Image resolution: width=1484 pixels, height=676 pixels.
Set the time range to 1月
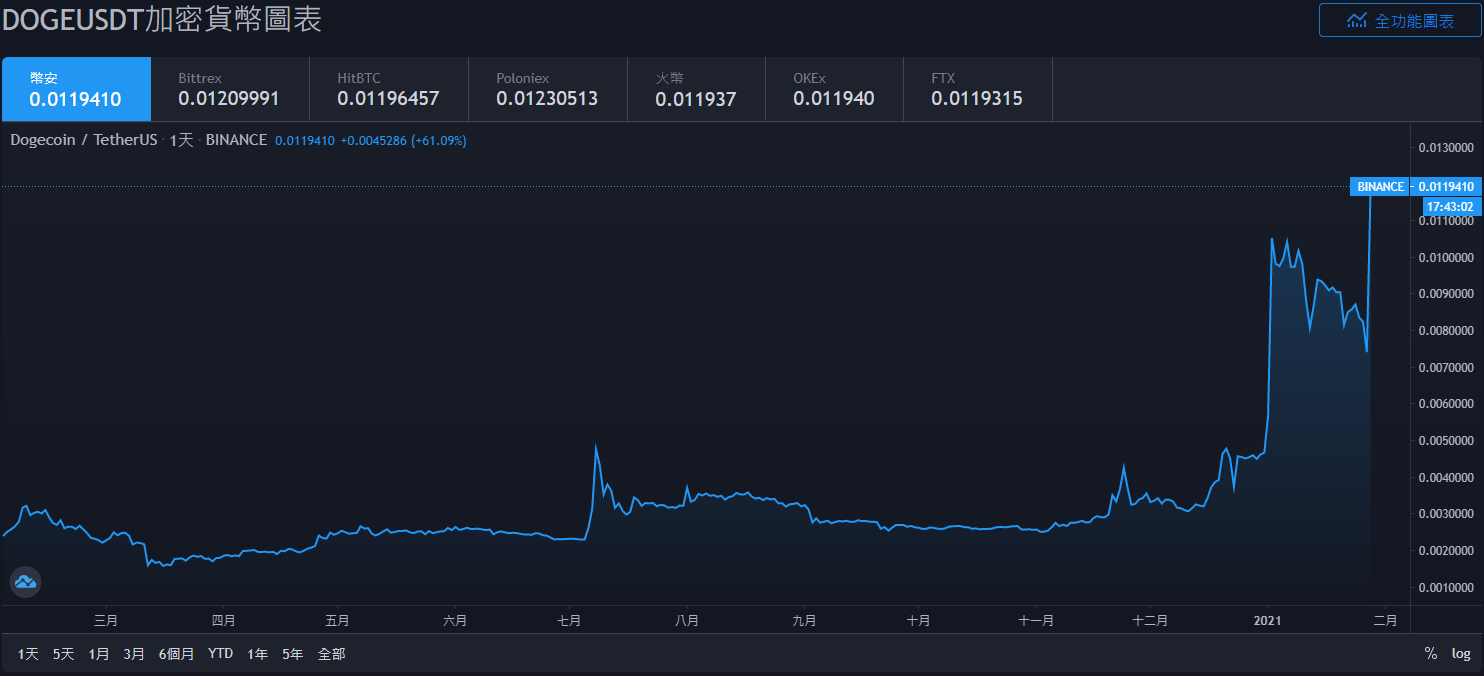point(99,654)
